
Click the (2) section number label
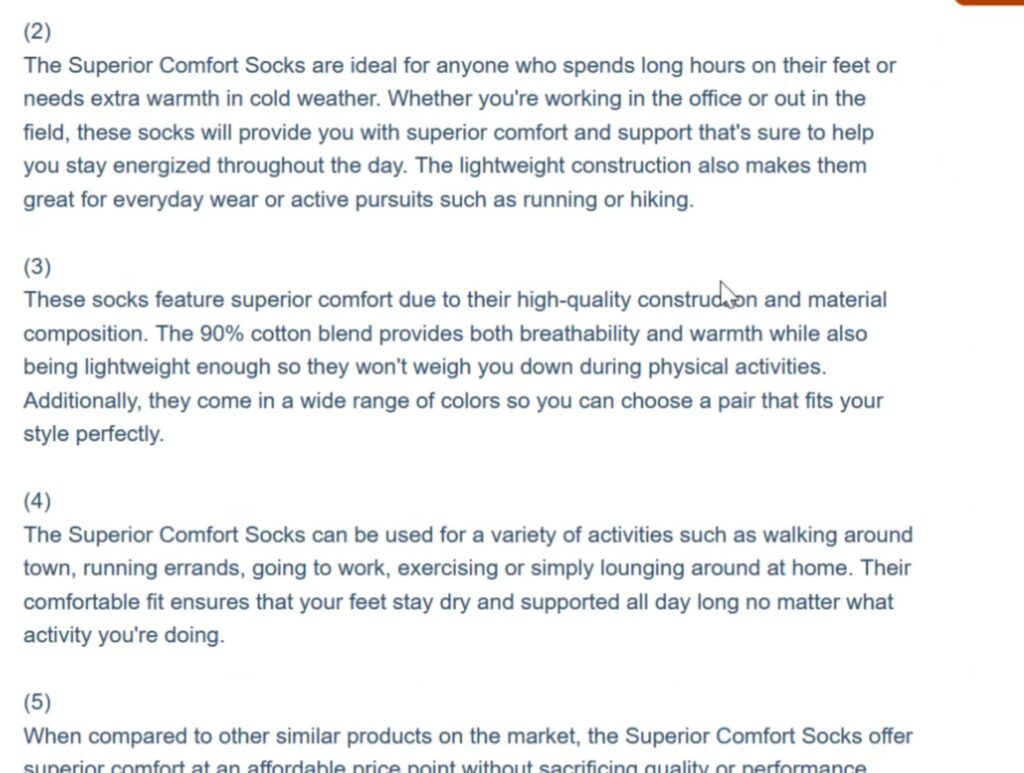[x=37, y=31]
